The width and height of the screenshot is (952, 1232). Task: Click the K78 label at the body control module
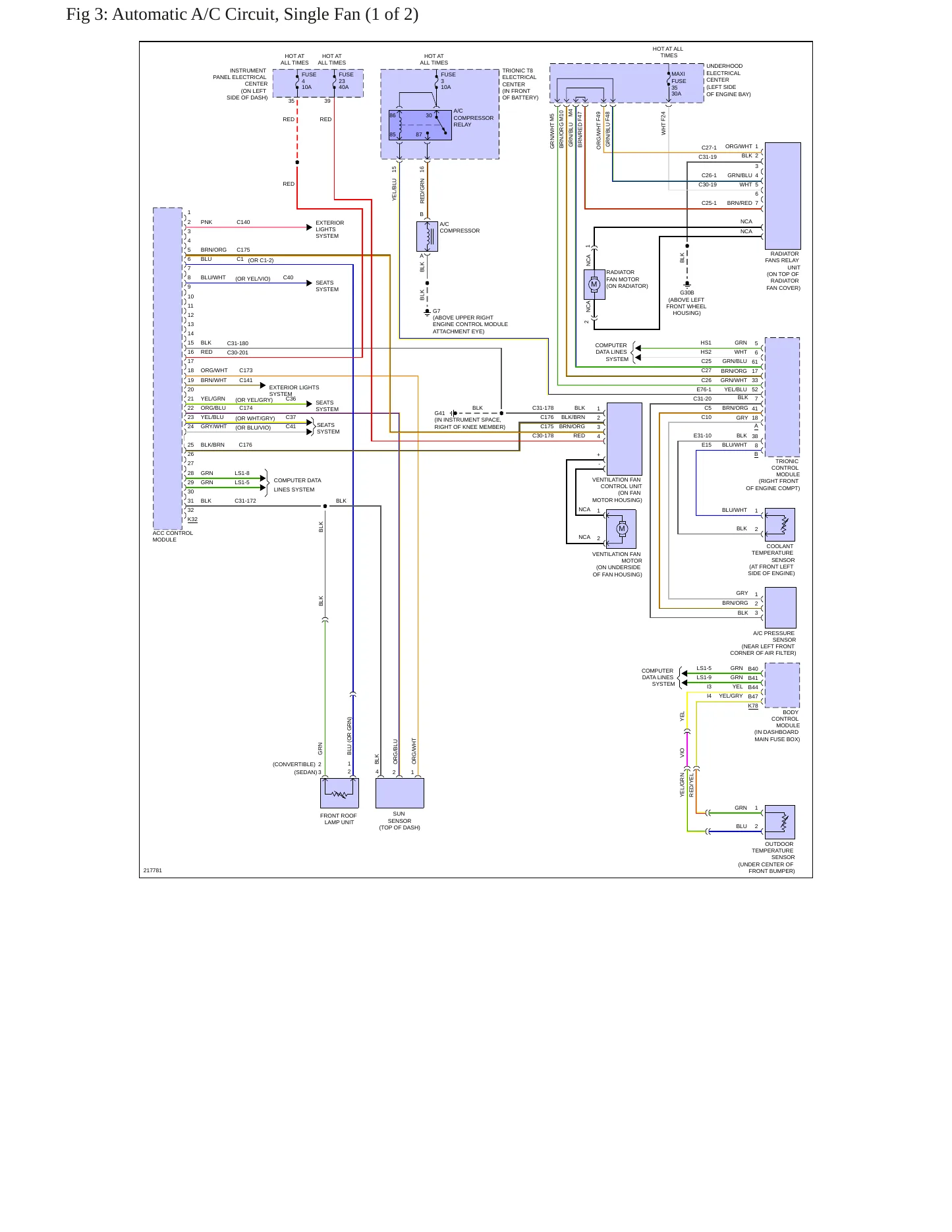click(753, 706)
